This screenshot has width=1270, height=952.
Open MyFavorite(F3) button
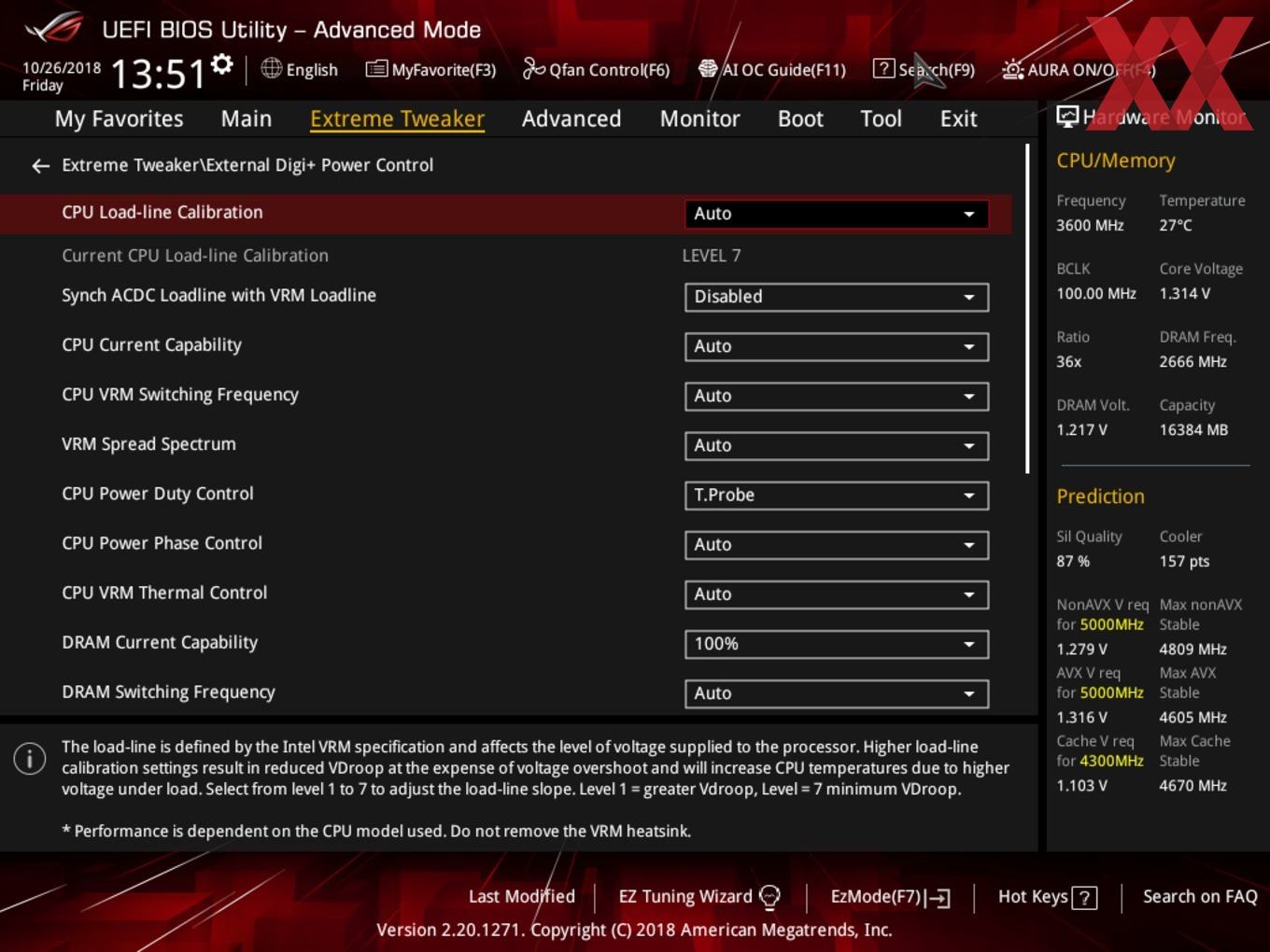pyautogui.click(x=431, y=69)
